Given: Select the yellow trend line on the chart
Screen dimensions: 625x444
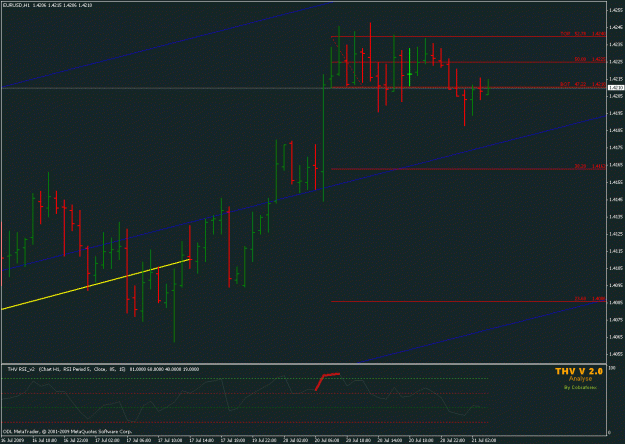Looking at the screenshot, I should pos(96,284).
